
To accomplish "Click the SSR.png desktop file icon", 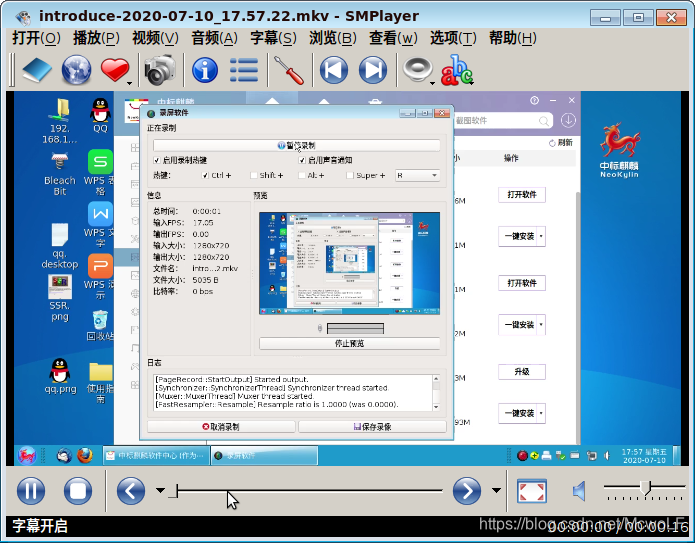I will (x=59, y=298).
